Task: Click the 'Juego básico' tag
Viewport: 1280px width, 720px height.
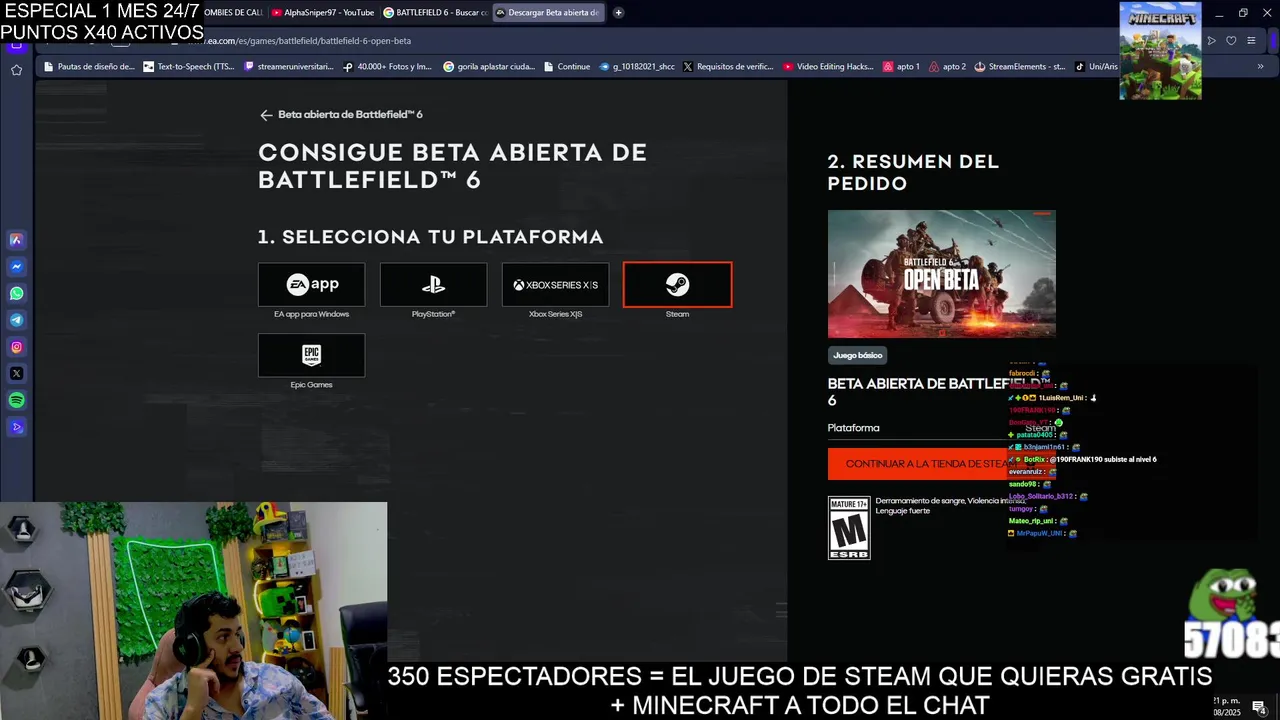Action: [858, 355]
